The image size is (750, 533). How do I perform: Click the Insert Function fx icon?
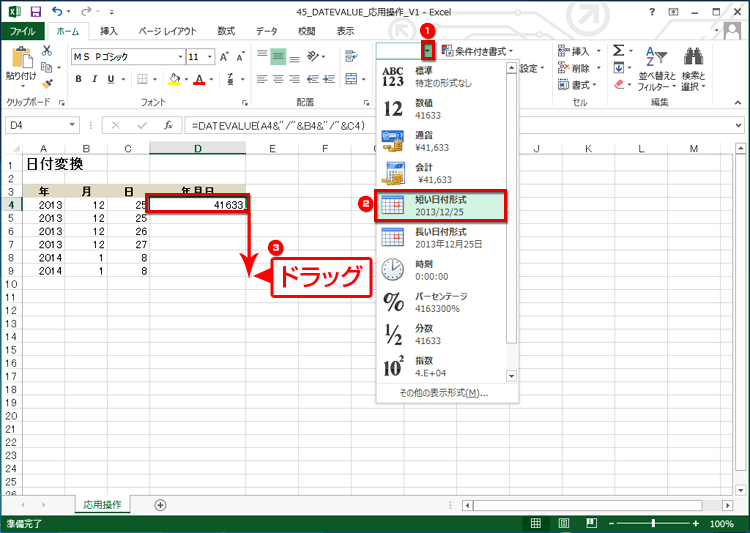(x=168, y=125)
